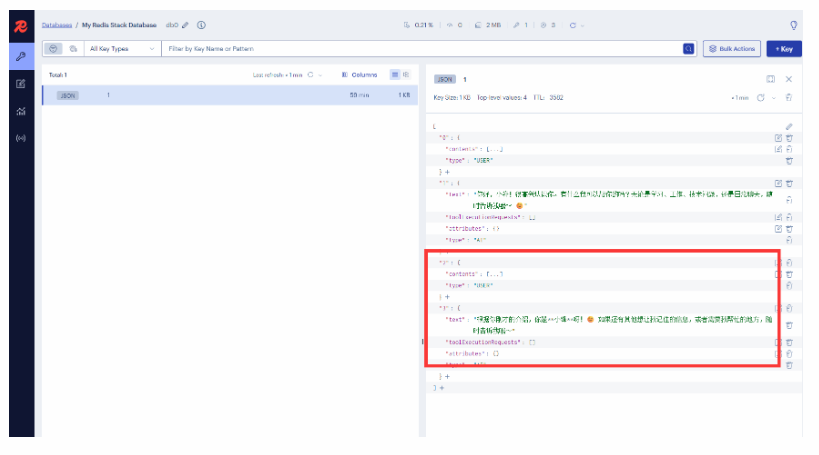Show database info circle icon
The image size is (819, 455).
point(201,25)
